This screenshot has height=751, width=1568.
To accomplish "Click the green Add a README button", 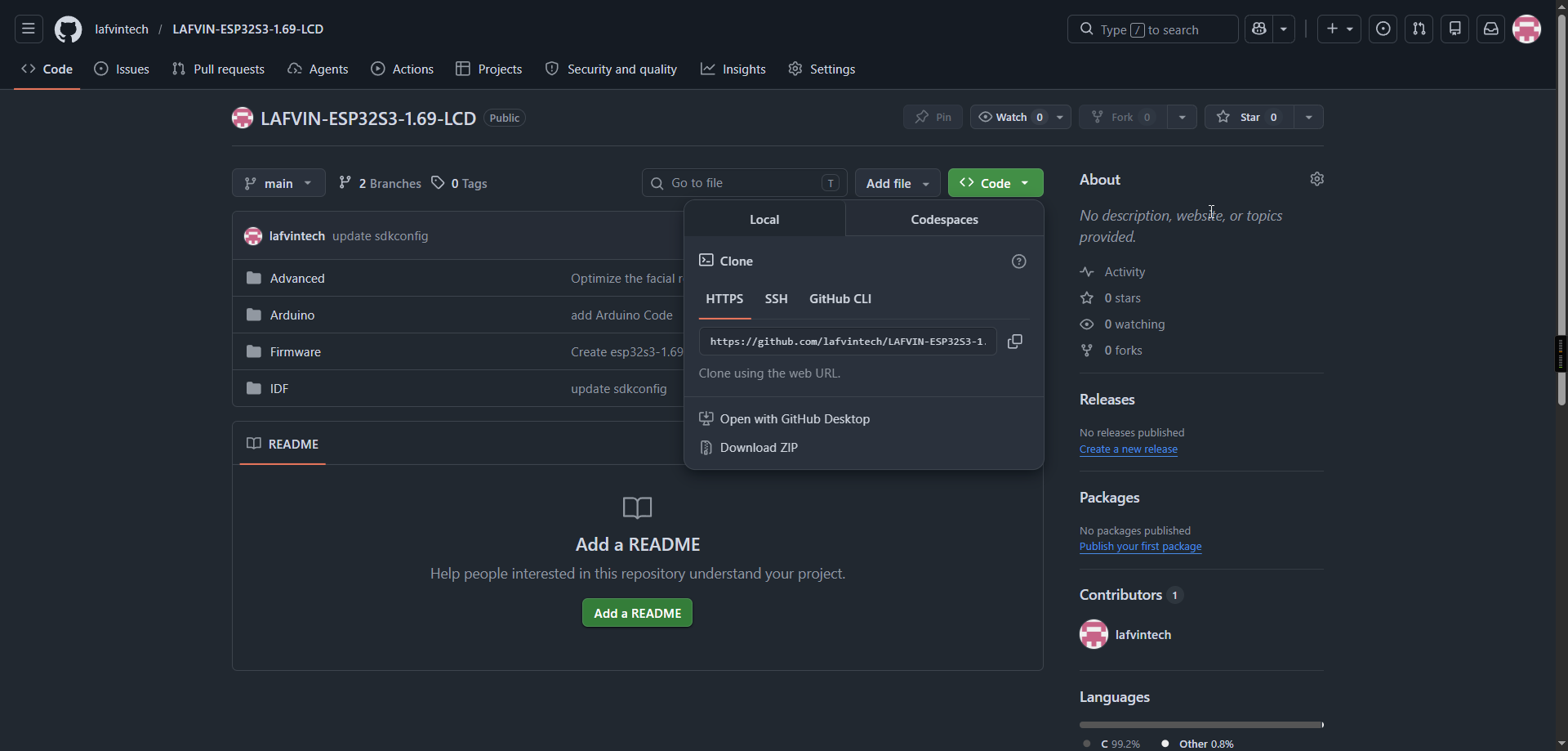I will 637,613.
